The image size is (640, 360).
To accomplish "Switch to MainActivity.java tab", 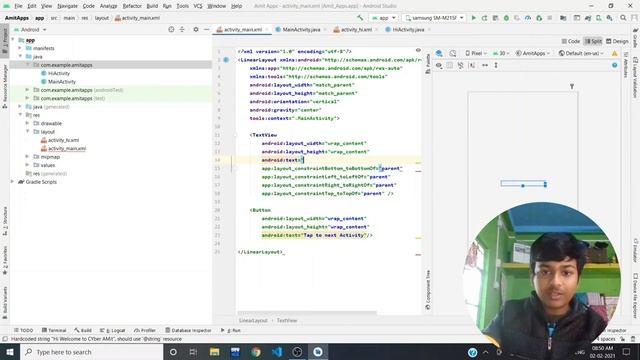I will click(301, 30).
